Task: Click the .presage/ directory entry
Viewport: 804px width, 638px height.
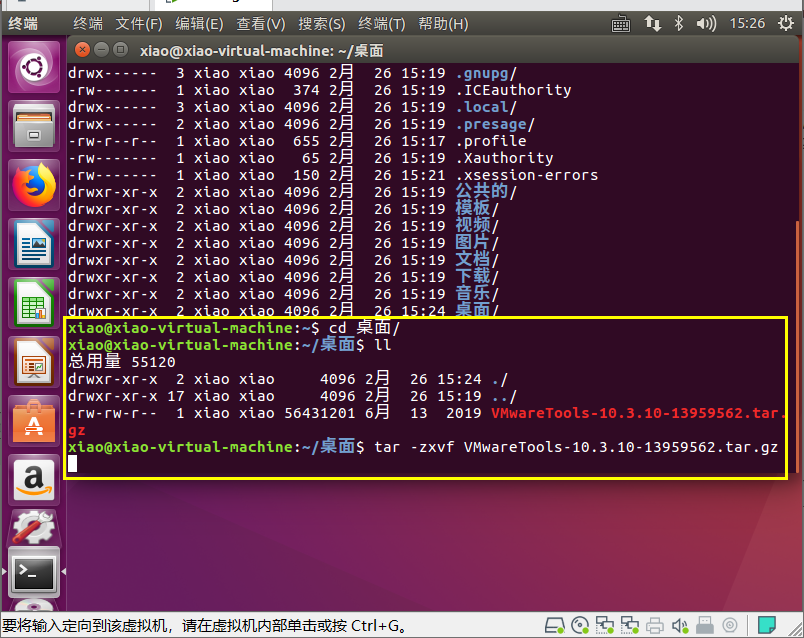Action: 495,124
